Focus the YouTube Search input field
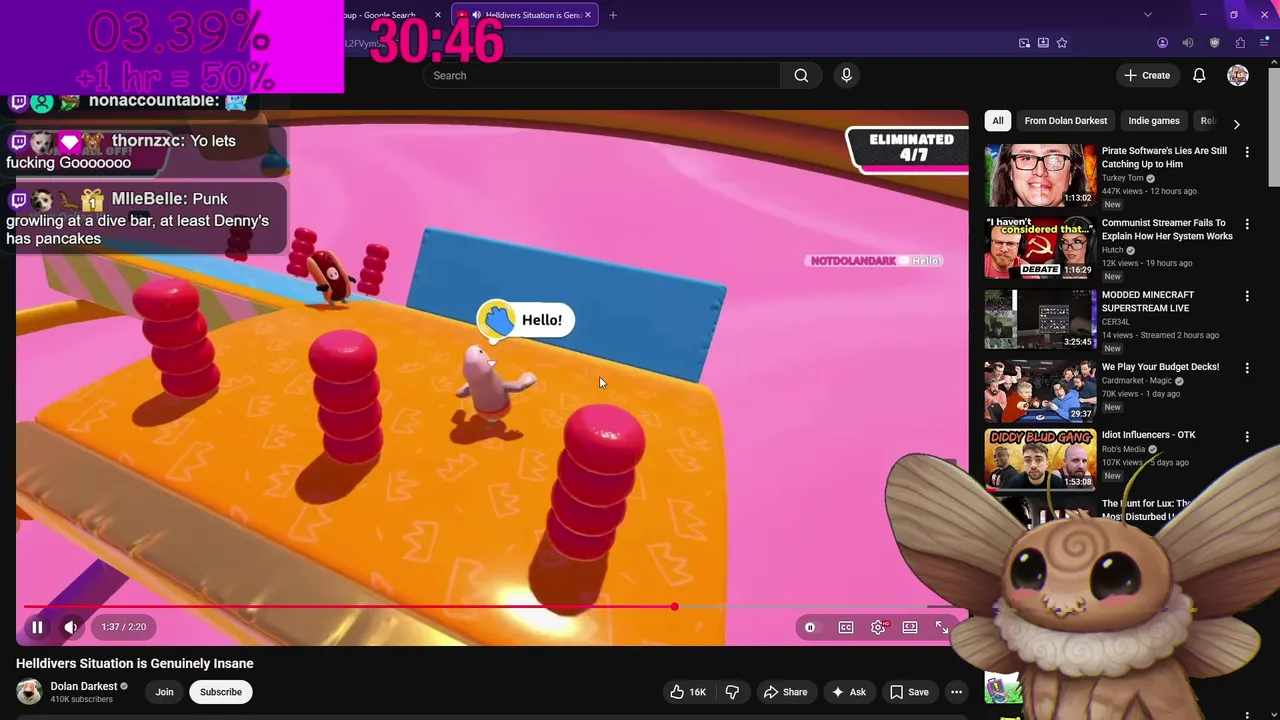This screenshot has width=1280, height=720. point(601,75)
